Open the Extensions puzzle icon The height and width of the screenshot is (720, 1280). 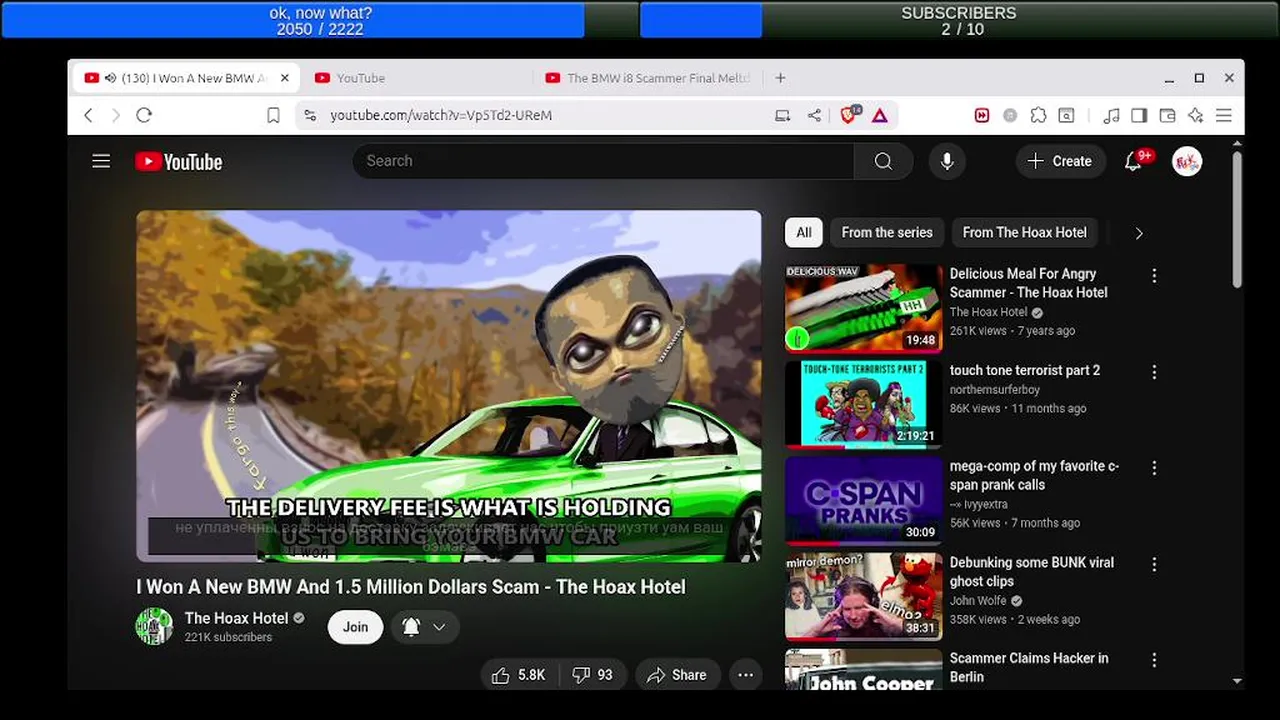click(x=1038, y=115)
